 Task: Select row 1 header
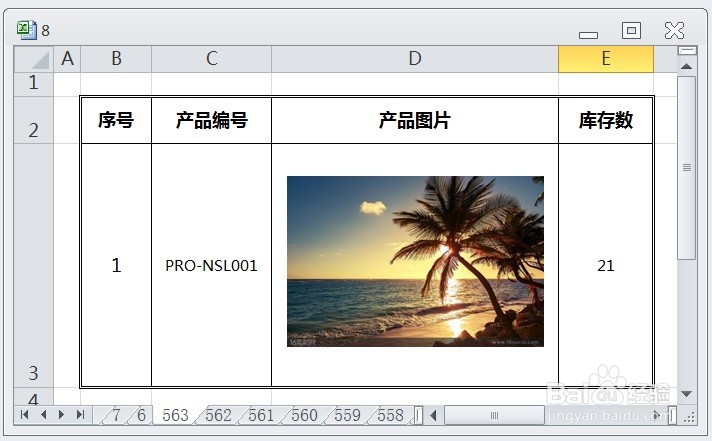[34, 84]
